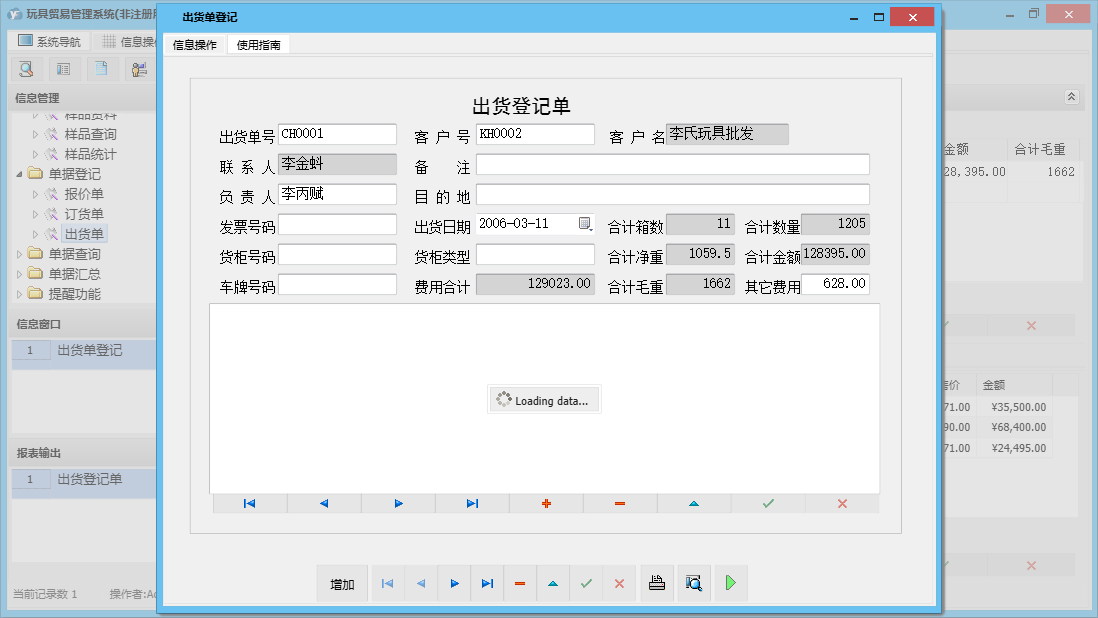Viewport: 1098px width, 618px height.
Task: Click the red minus delete icon in bottom toolbar
Action: 520,584
